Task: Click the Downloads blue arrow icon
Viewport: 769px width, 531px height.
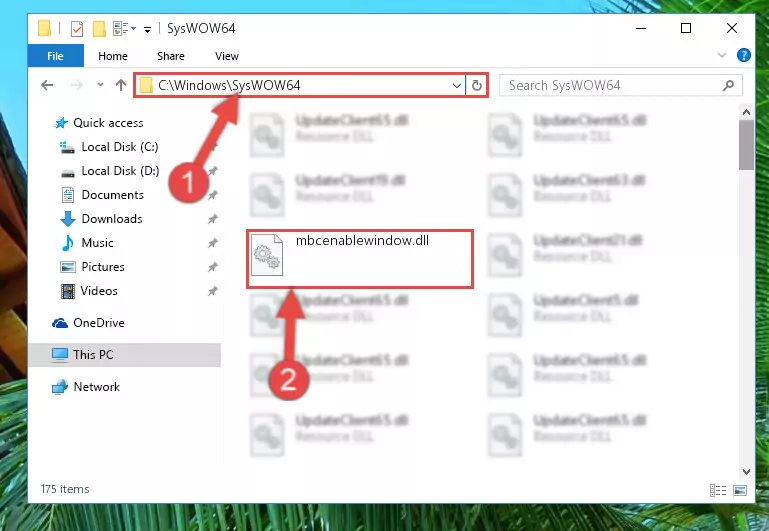Action: point(68,219)
